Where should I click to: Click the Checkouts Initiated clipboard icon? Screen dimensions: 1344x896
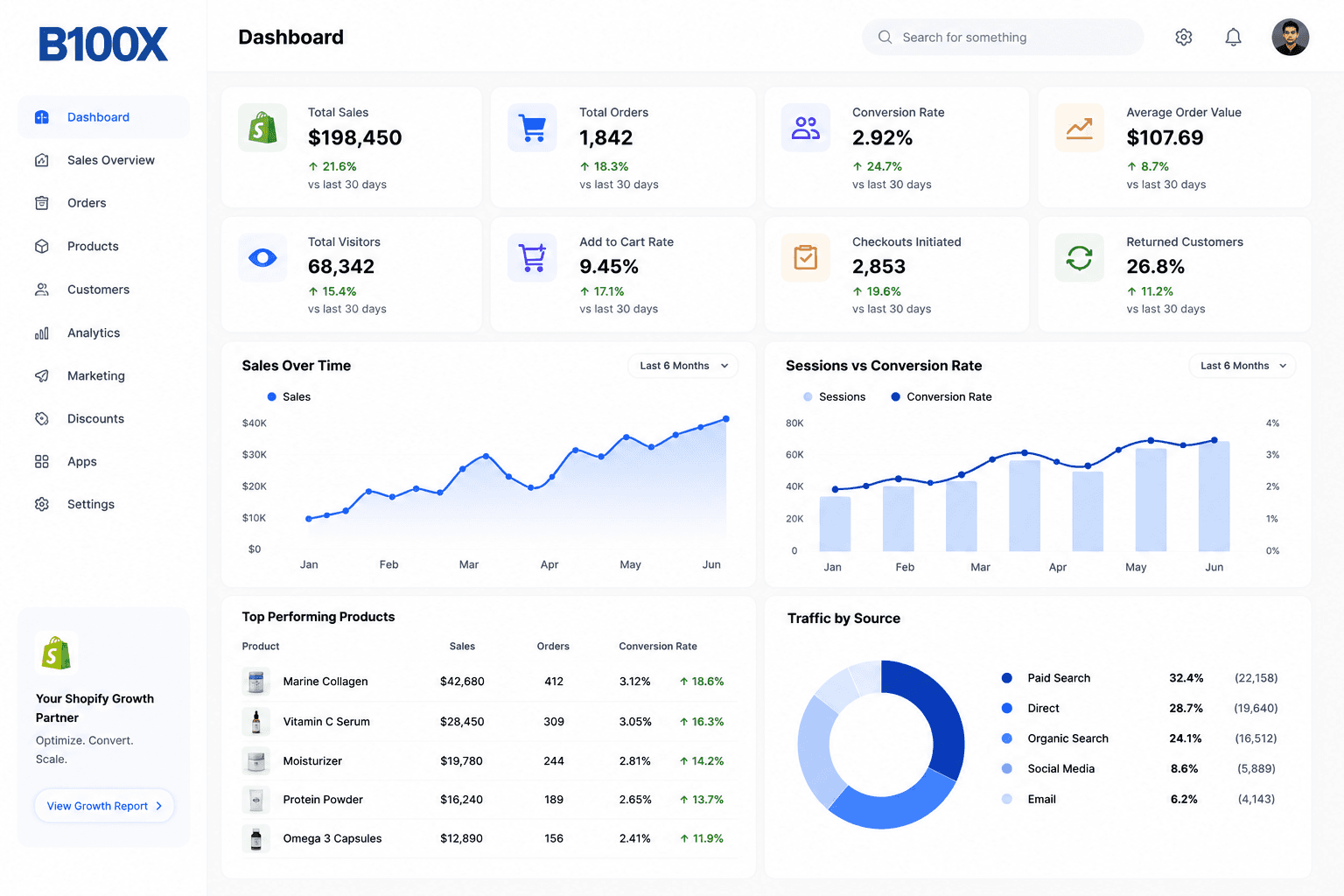point(805,257)
